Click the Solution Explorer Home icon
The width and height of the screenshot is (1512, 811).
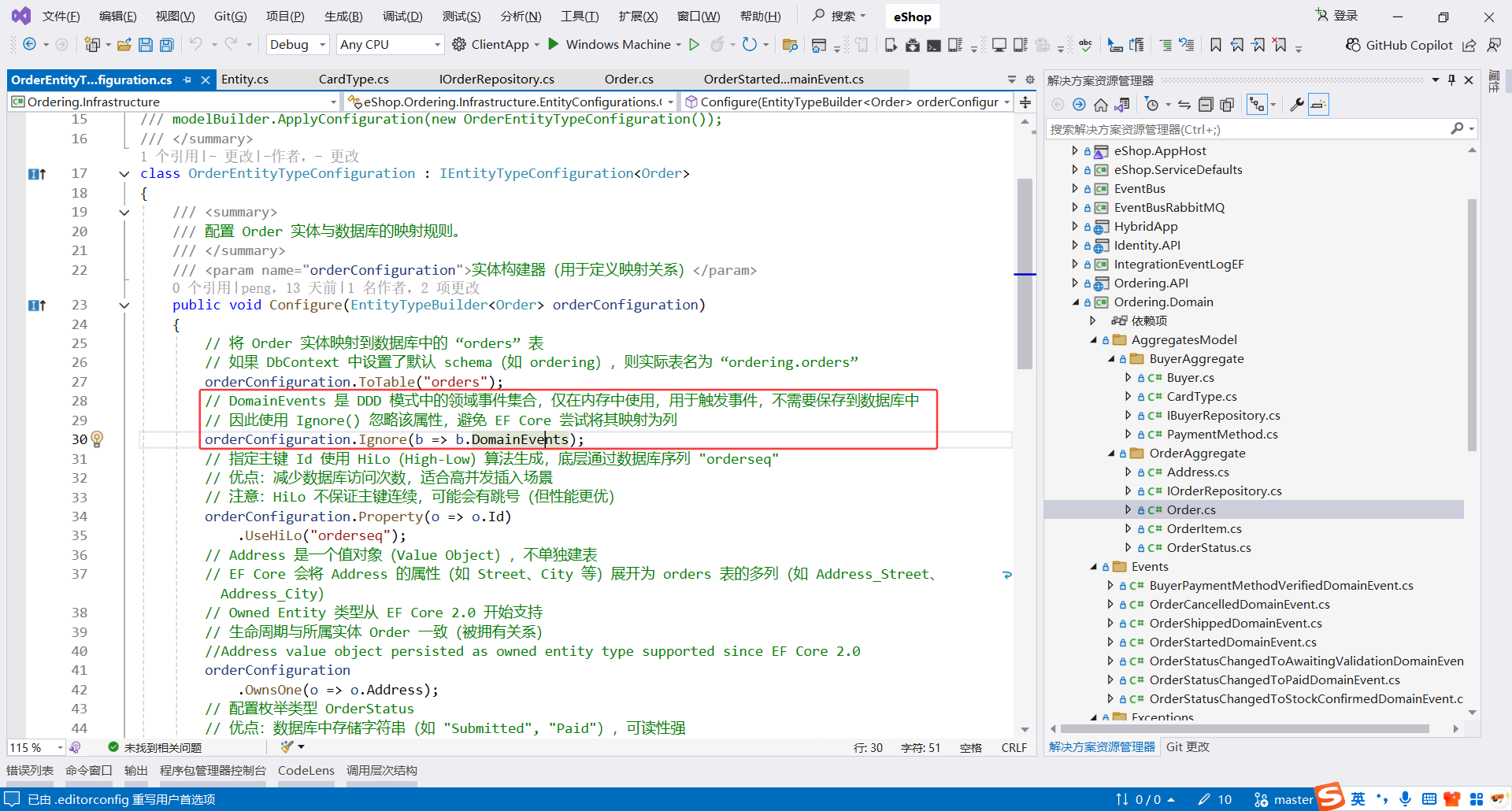pos(1101,105)
